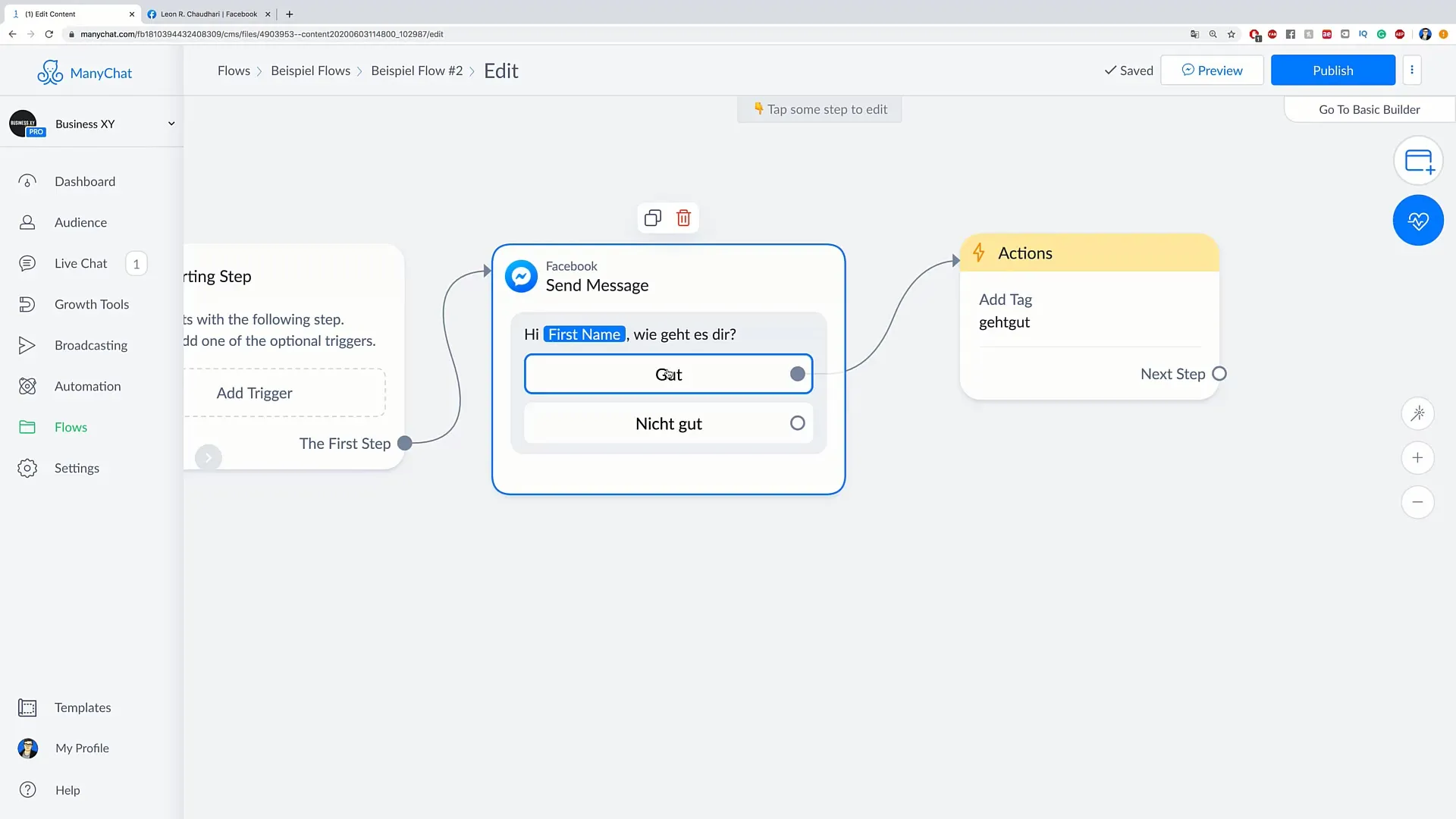This screenshot has width=1456, height=819.
Task: Open Settings from sidebar
Action: click(x=77, y=468)
